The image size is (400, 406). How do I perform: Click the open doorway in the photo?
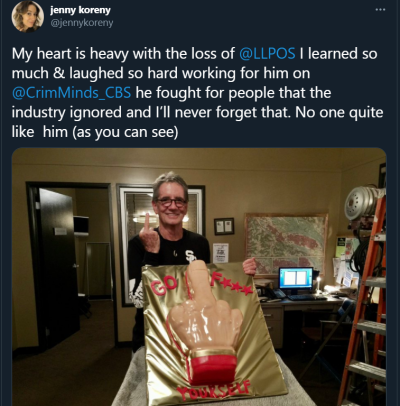point(69,267)
